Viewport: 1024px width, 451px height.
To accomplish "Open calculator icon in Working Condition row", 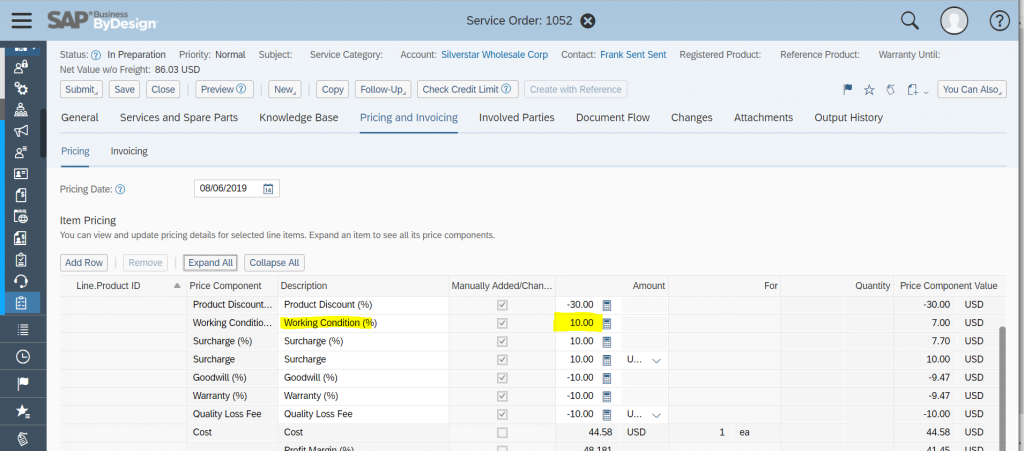I will click(607, 323).
